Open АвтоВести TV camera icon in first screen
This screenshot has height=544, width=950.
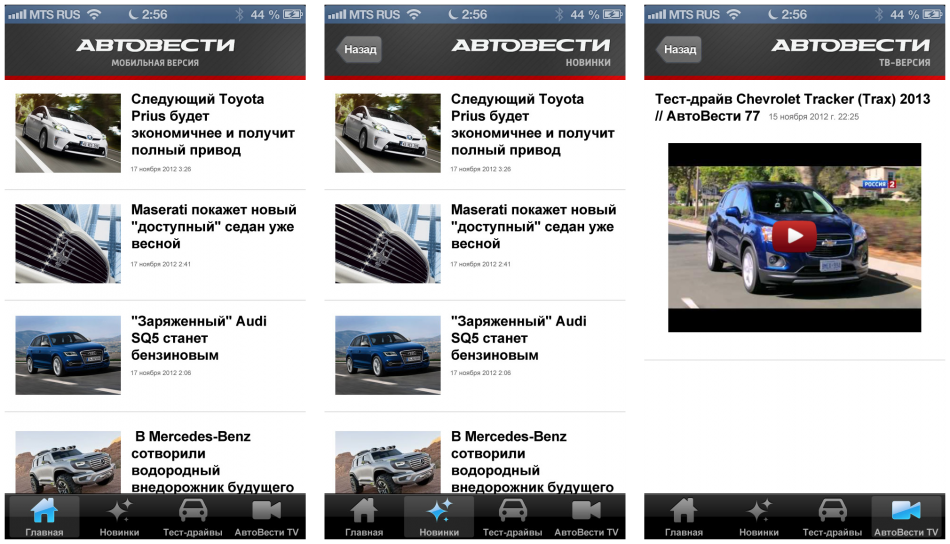[x=267, y=511]
